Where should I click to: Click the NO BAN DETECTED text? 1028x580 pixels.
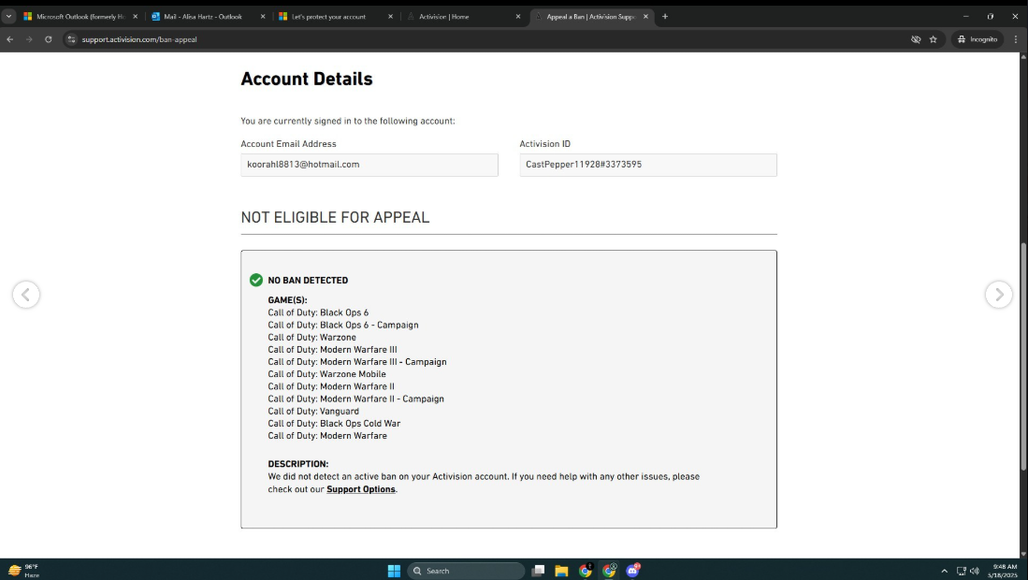pyautogui.click(x=308, y=280)
